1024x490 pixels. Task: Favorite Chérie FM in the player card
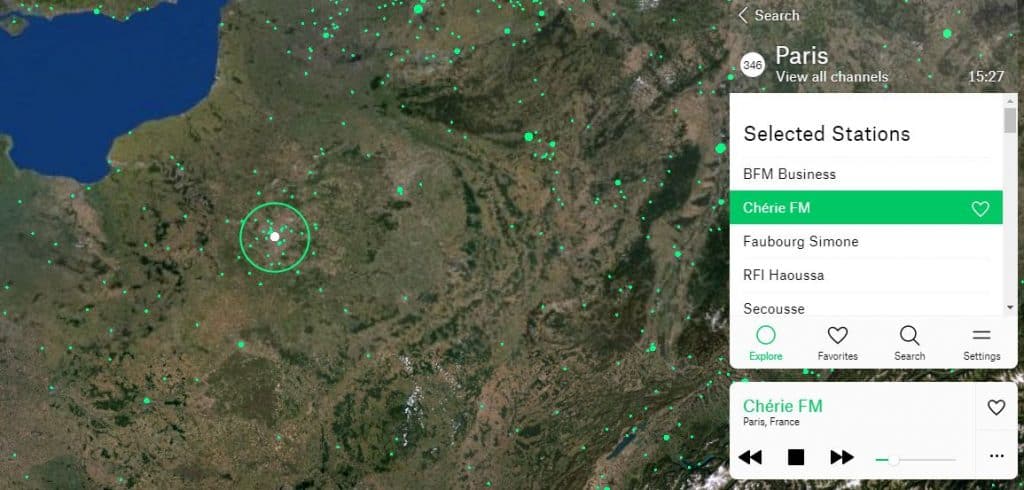click(x=996, y=407)
